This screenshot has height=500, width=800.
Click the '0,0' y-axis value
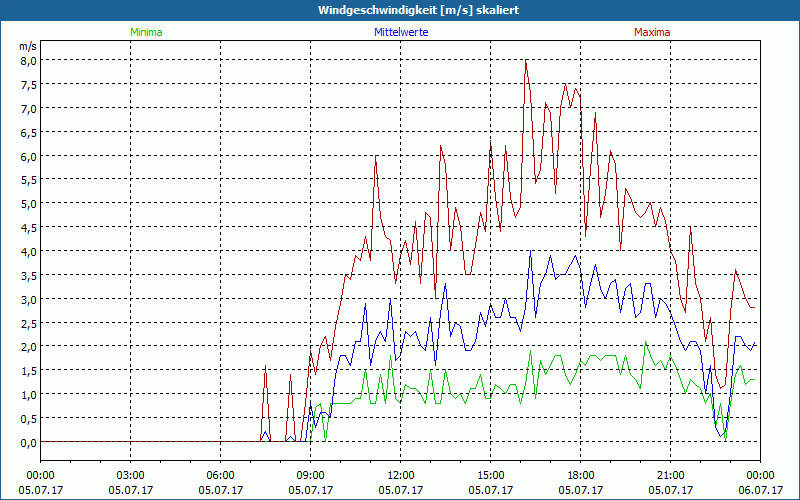pyautogui.click(x=29, y=443)
